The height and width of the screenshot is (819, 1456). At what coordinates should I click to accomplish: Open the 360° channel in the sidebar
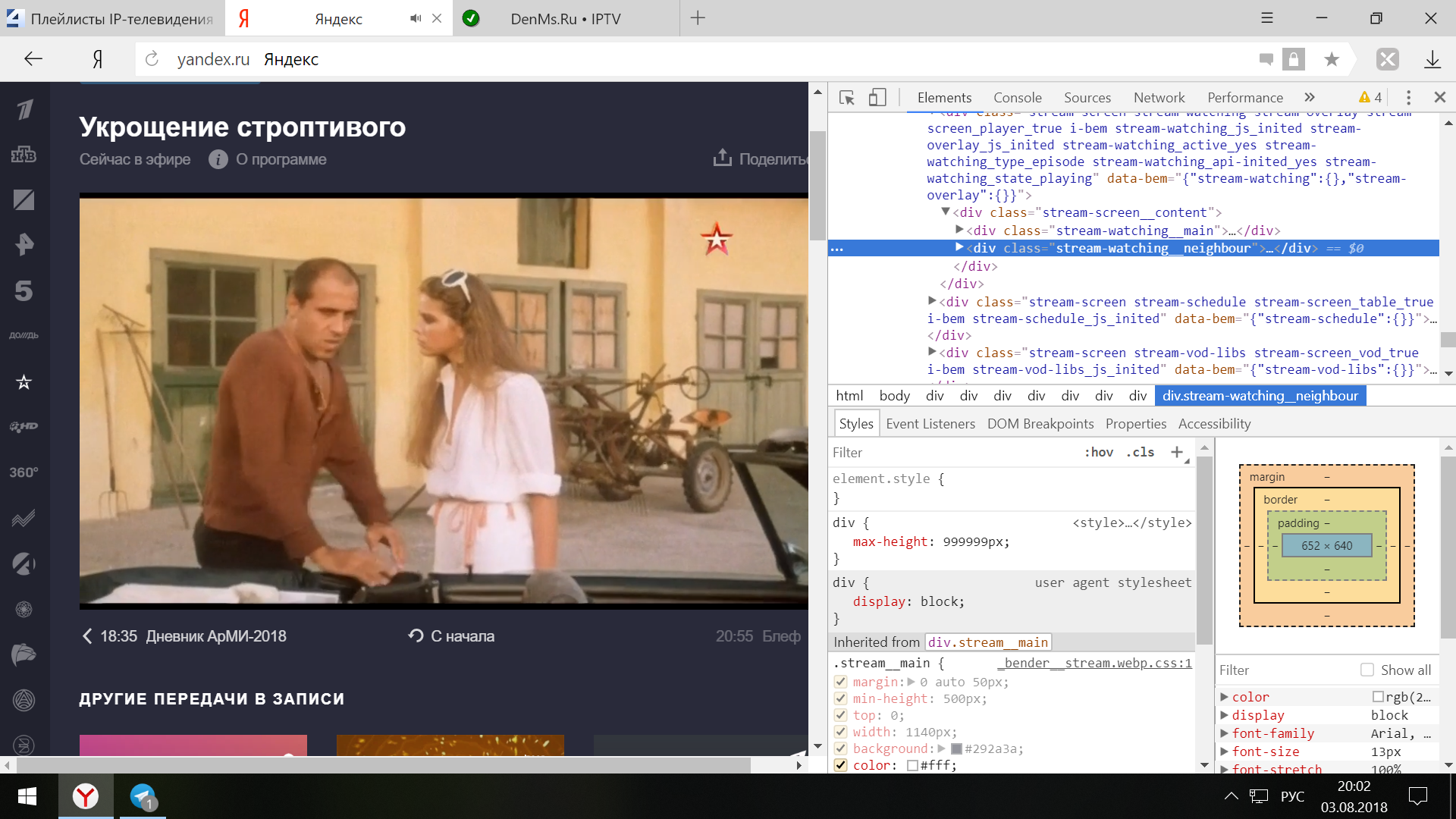pos(24,472)
